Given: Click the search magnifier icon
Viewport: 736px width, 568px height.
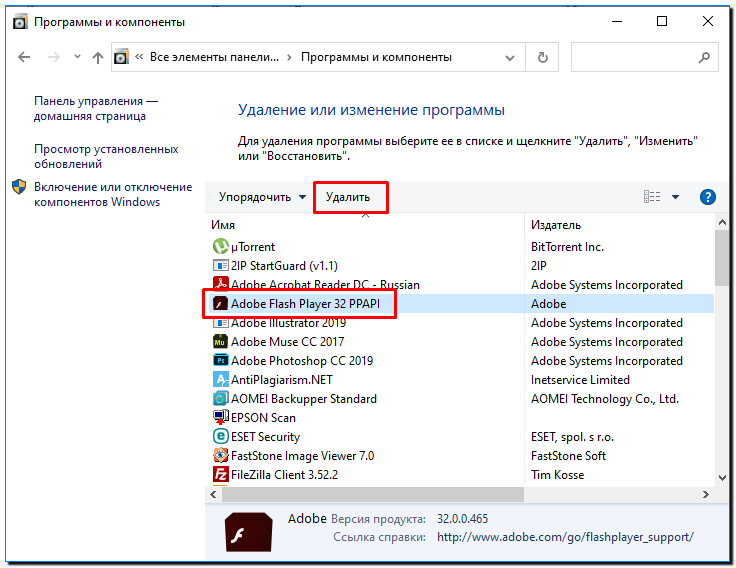Looking at the screenshot, I should (704, 57).
